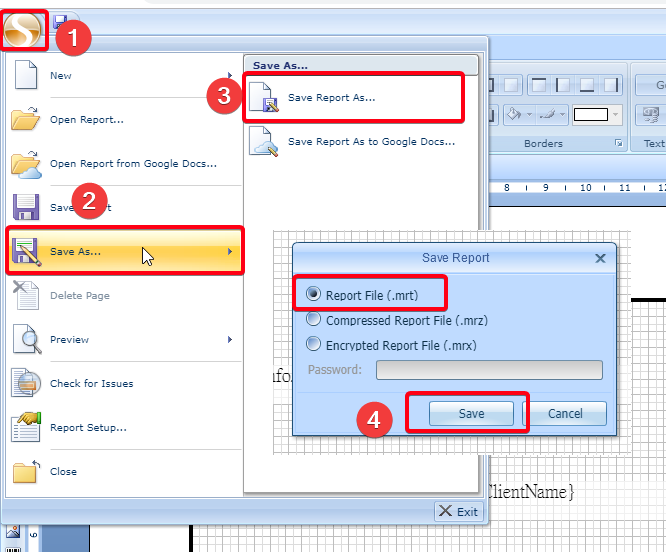
Task: Click the Password input field
Action: tap(489, 370)
